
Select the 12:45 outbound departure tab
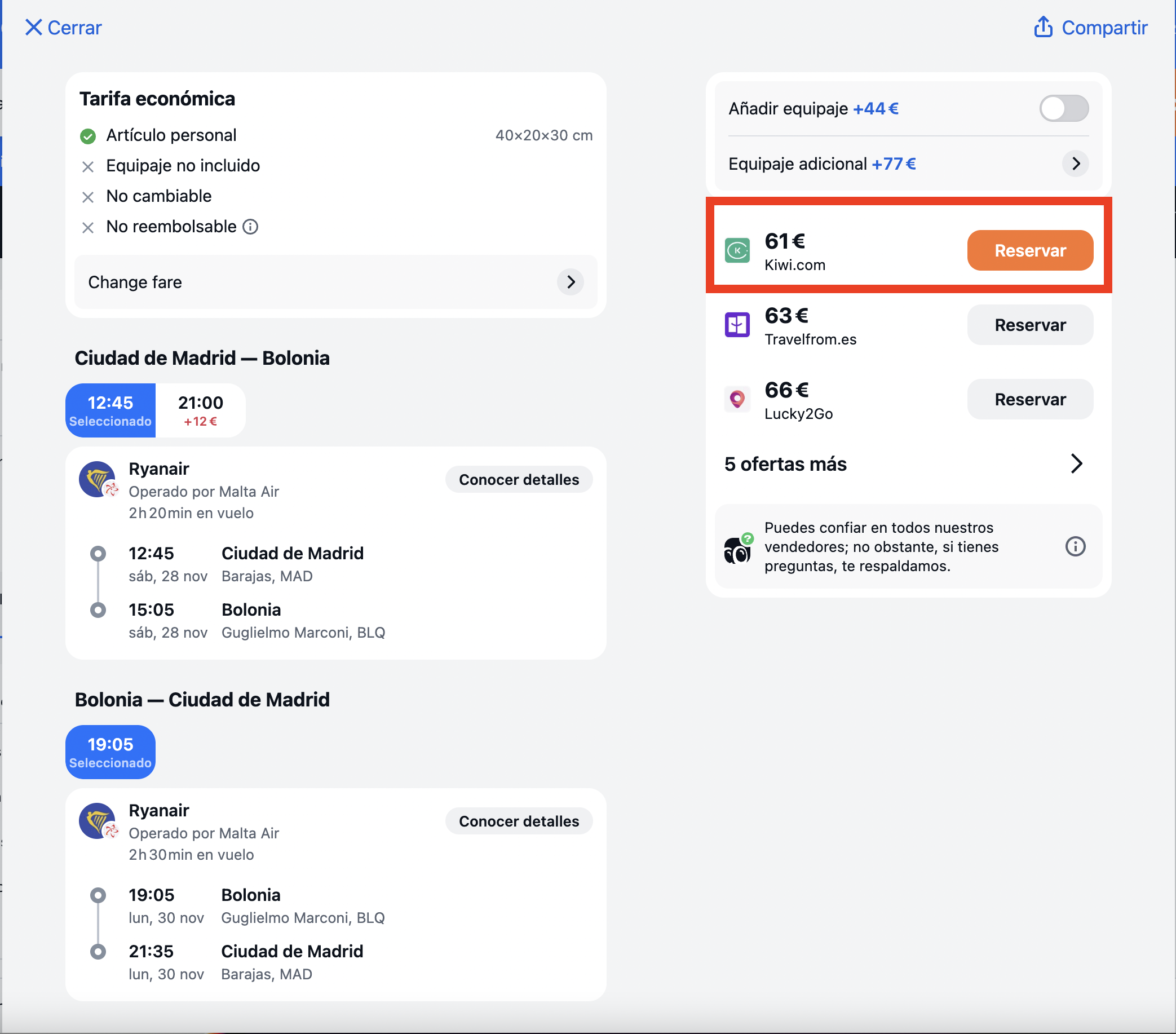[110, 410]
